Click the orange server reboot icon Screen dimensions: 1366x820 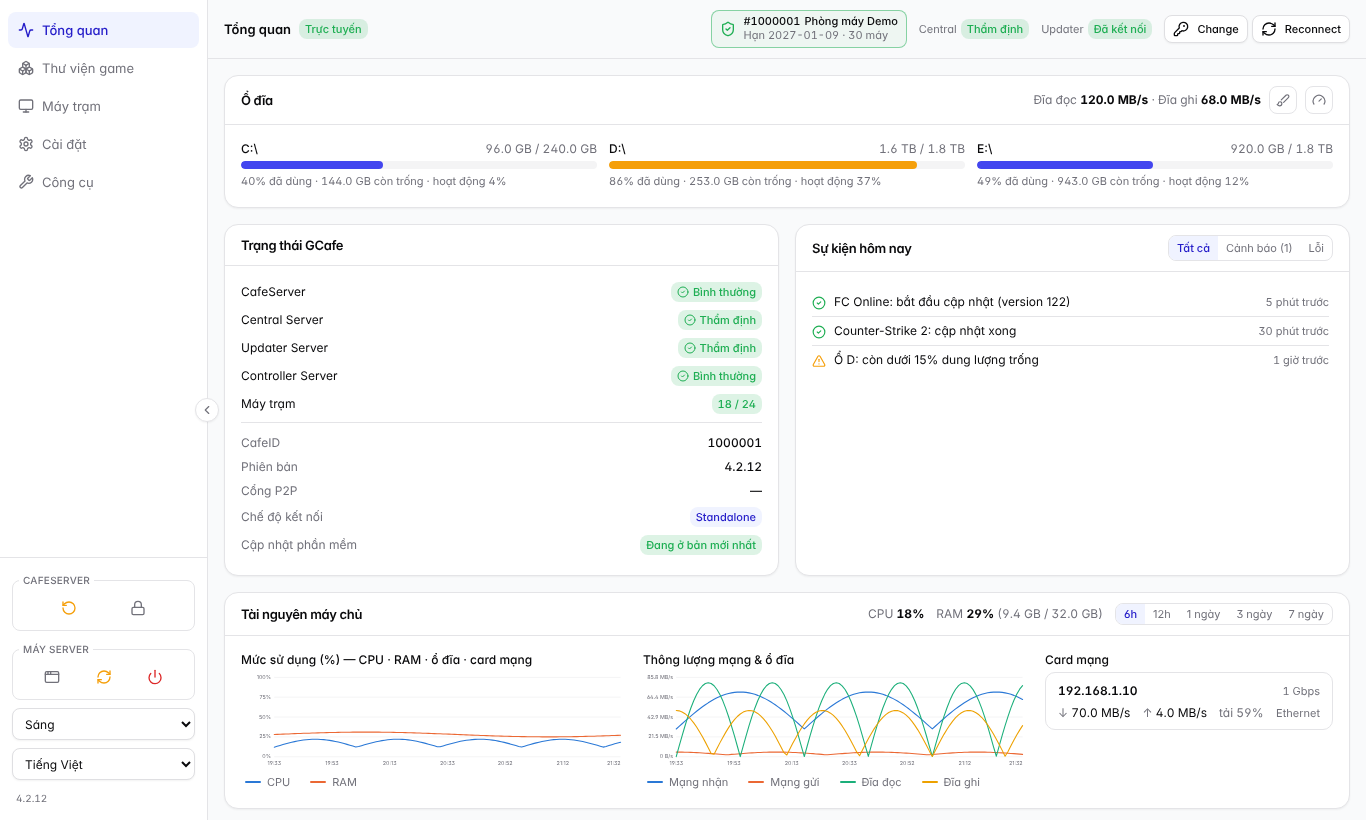(104, 677)
